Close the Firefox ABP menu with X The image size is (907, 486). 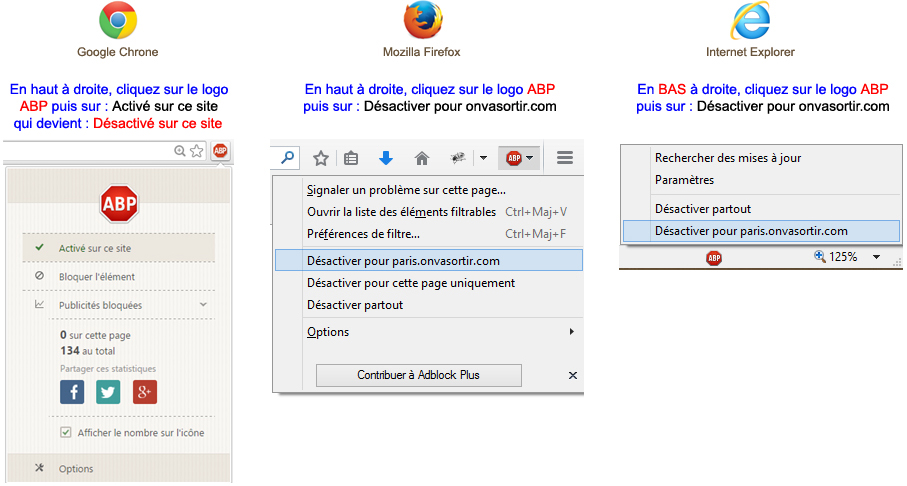coord(573,375)
